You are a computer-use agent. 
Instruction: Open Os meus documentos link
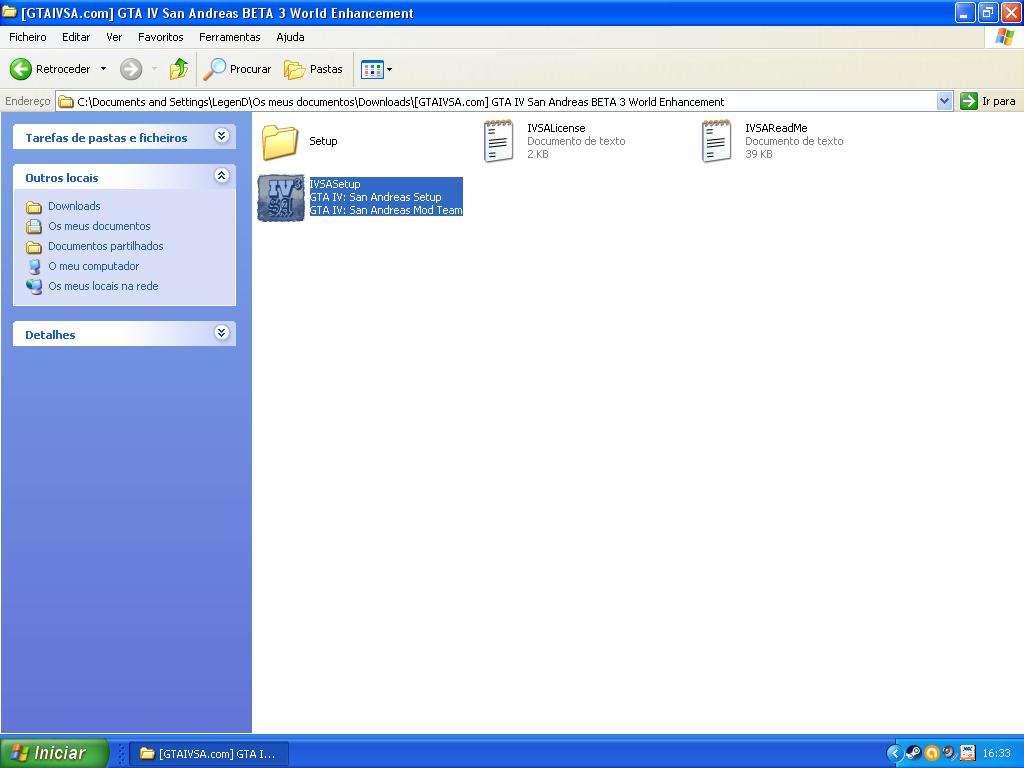coord(99,226)
